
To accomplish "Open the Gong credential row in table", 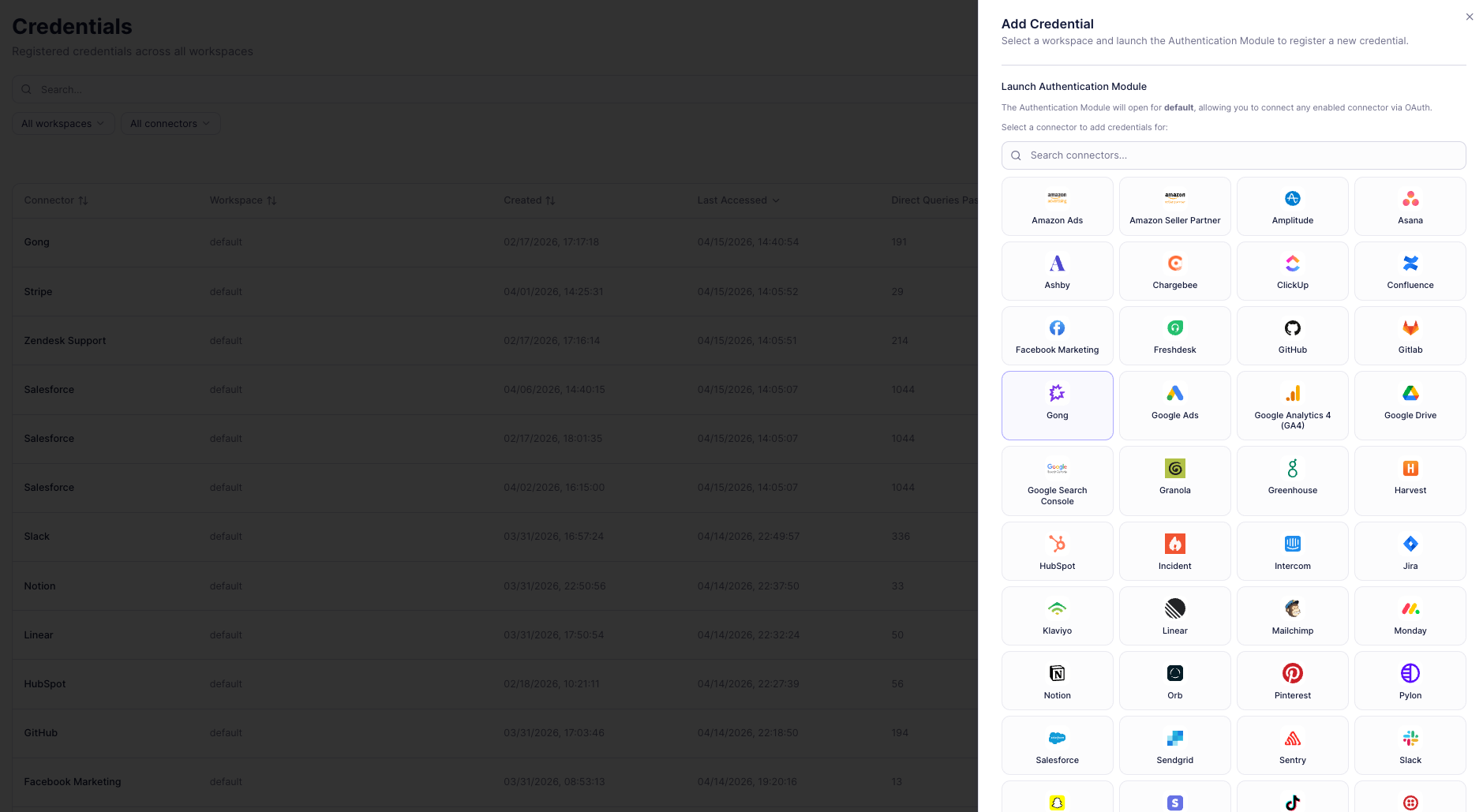I will [x=495, y=242].
